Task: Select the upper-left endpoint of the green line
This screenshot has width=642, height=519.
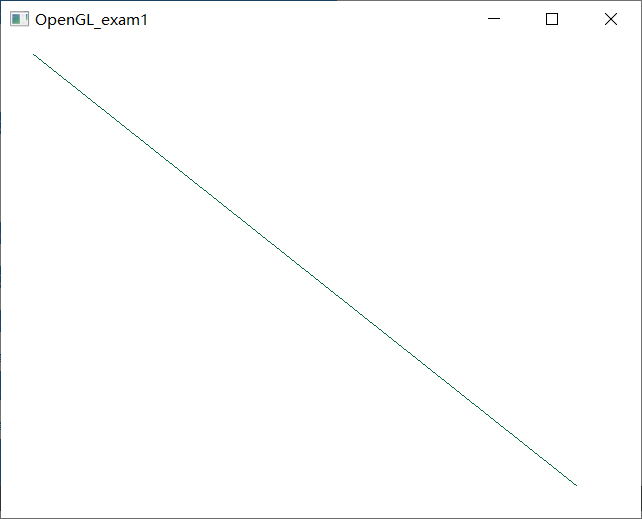Action: (x=34, y=54)
